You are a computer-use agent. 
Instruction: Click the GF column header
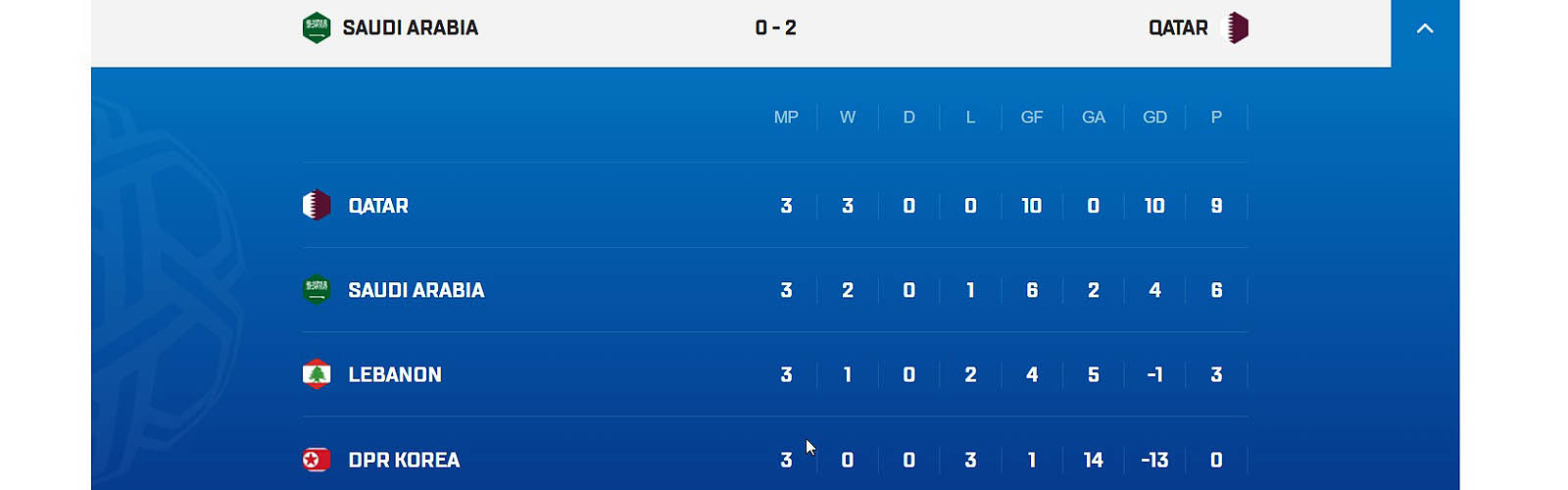point(1032,118)
